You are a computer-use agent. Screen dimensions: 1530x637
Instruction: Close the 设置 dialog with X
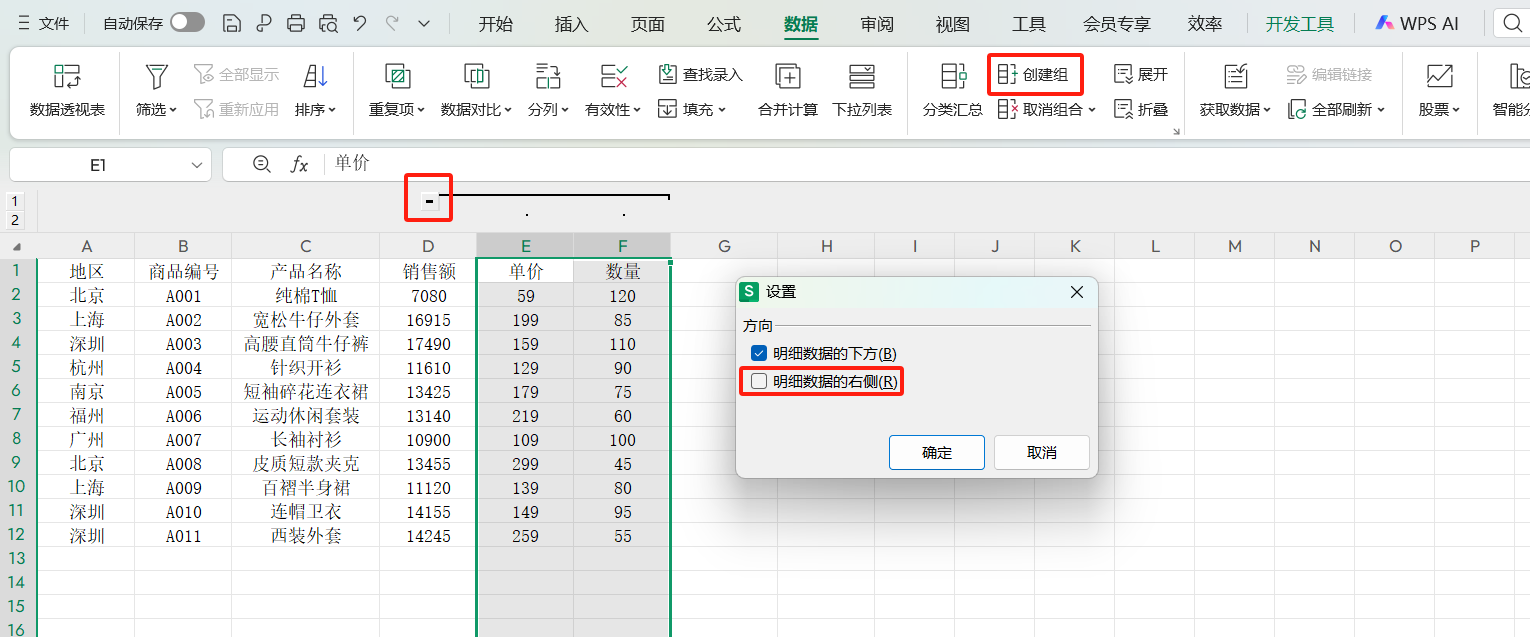(x=1076, y=292)
